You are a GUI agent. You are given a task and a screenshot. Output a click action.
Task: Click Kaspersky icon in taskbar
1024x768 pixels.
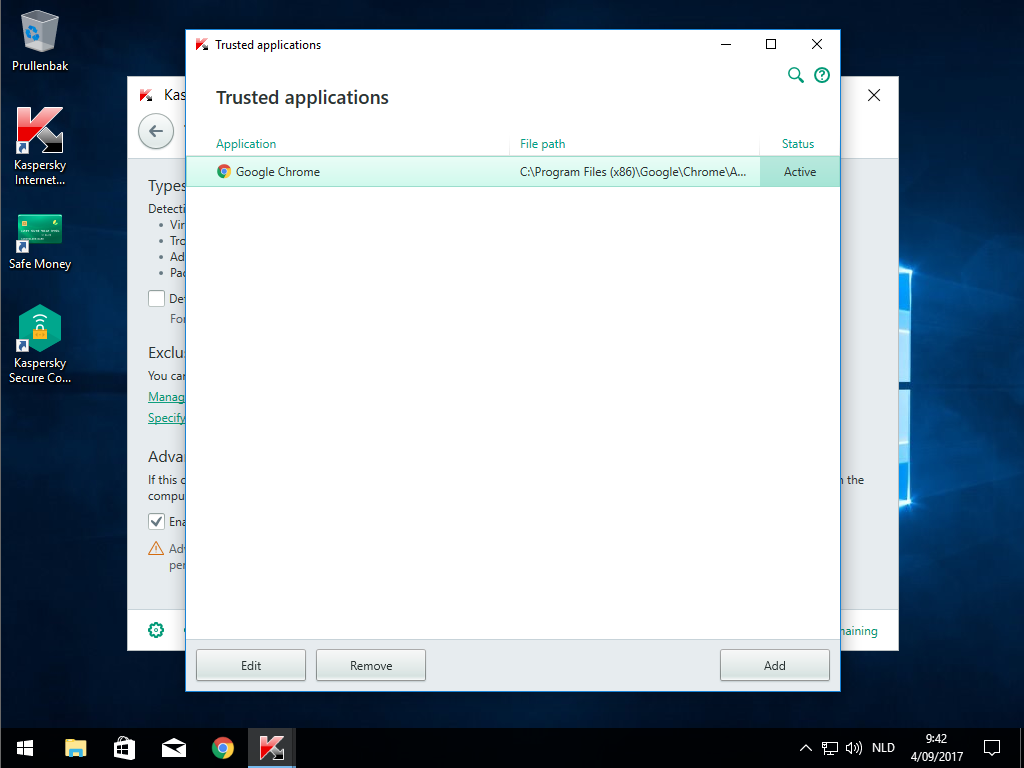coord(272,748)
